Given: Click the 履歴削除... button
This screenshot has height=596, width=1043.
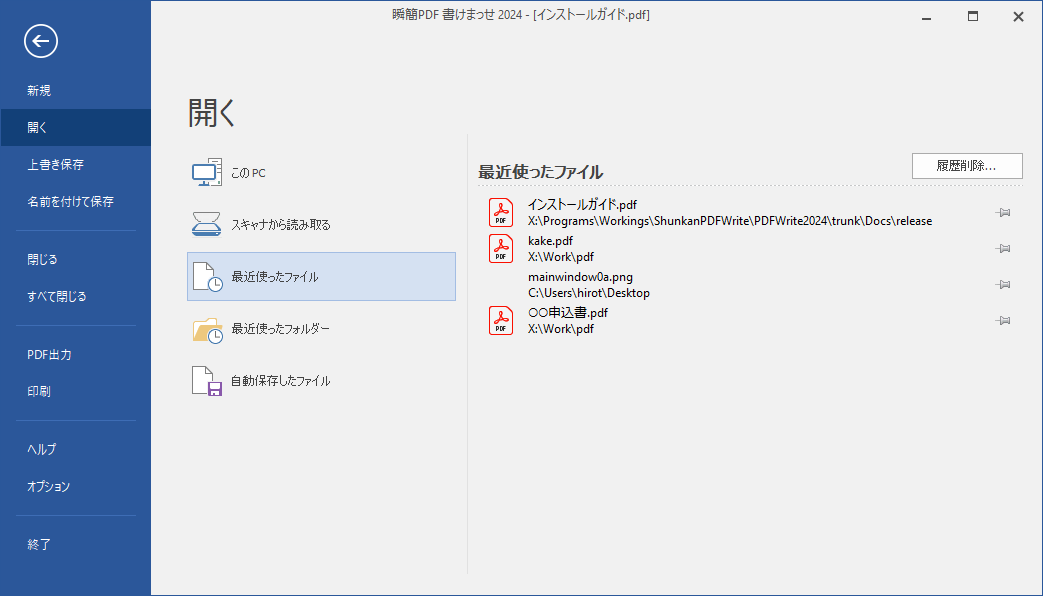Looking at the screenshot, I should [x=967, y=166].
